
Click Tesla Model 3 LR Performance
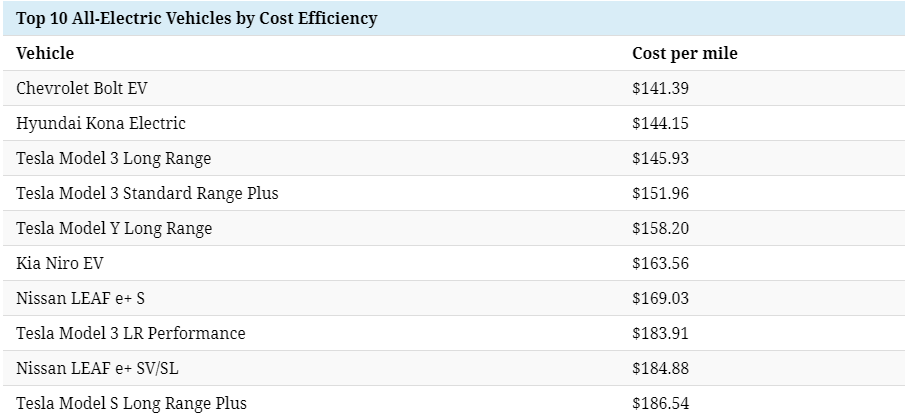click(x=131, y=333)
